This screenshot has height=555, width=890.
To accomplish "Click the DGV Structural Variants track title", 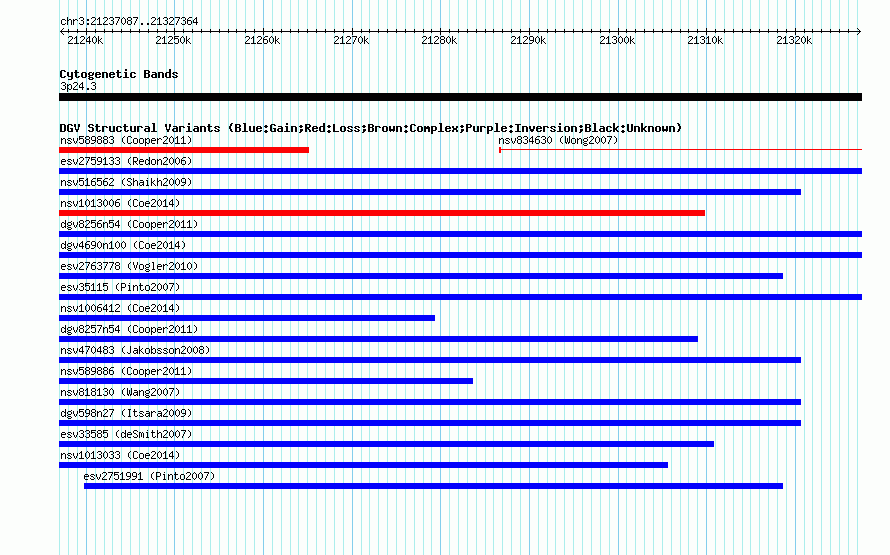I will 371,128.
